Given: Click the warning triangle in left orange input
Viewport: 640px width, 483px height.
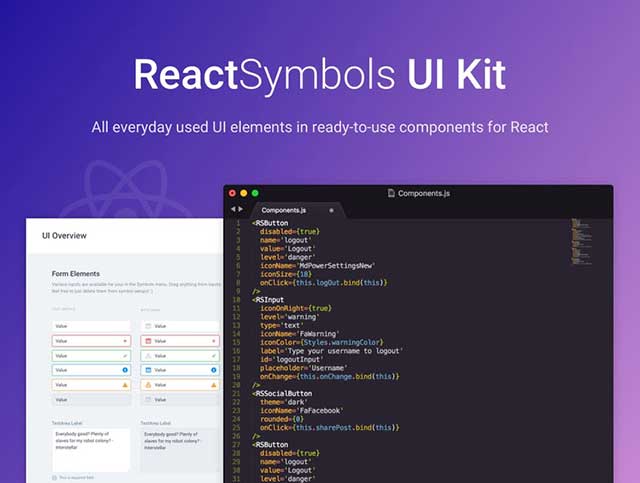Looking at the screenshot, I should coord(125,385).
